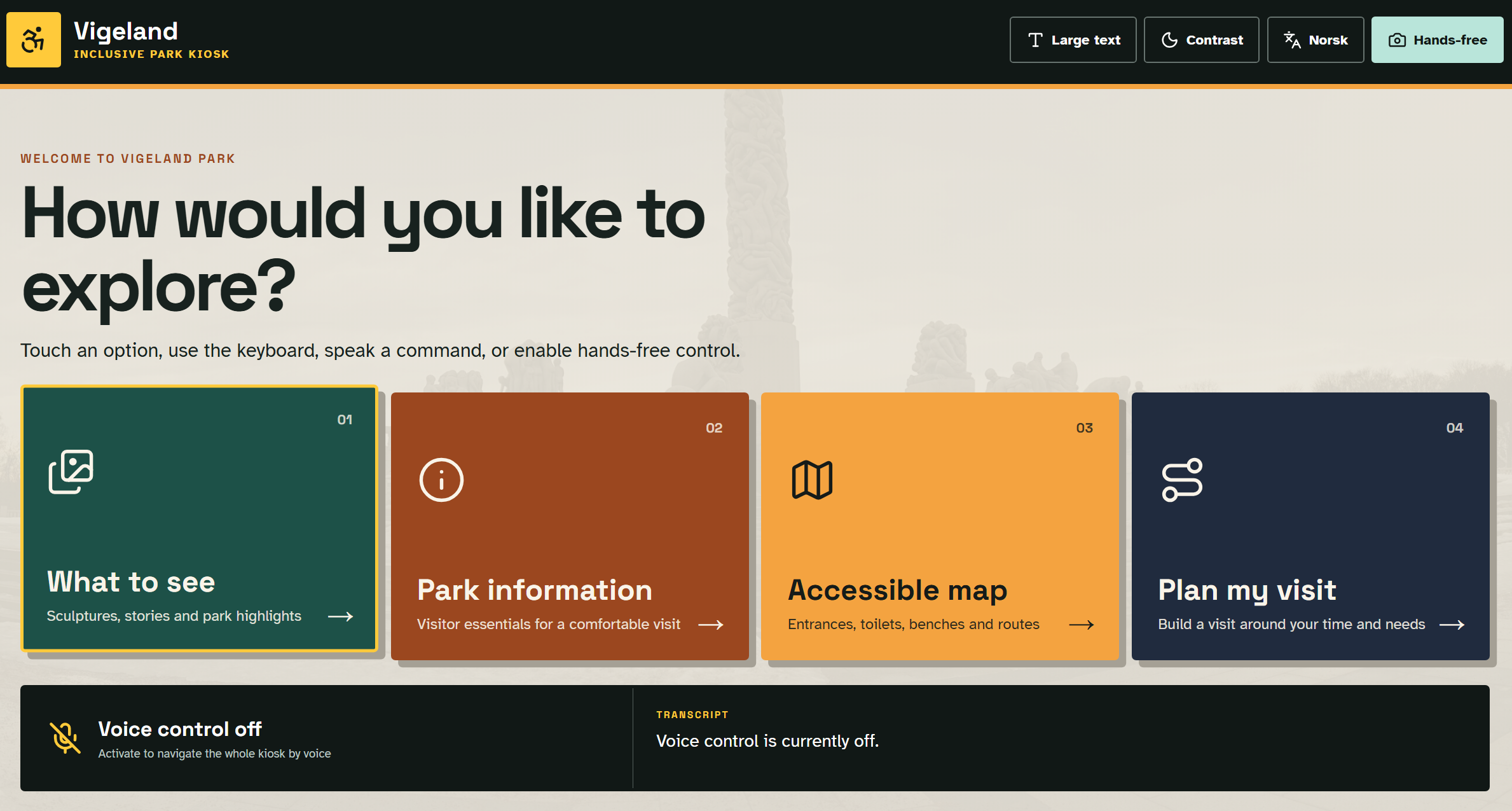
Task: Click the Vigeland kiosk title
Action: (x=126, y=31)
